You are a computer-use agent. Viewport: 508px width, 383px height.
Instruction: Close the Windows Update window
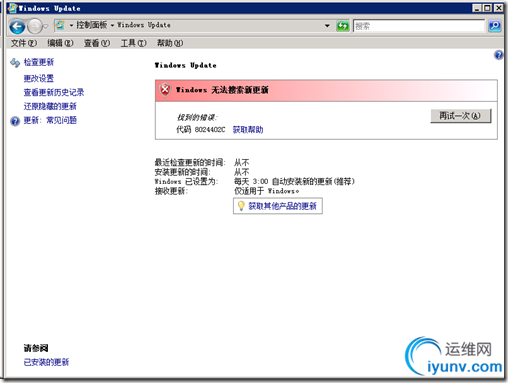(x=498, y=8)
